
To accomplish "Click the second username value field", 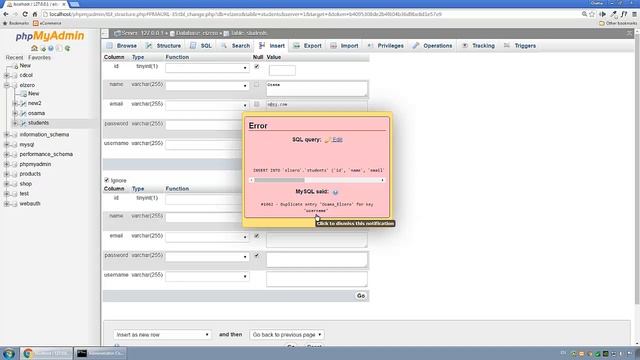I will 317,279.
